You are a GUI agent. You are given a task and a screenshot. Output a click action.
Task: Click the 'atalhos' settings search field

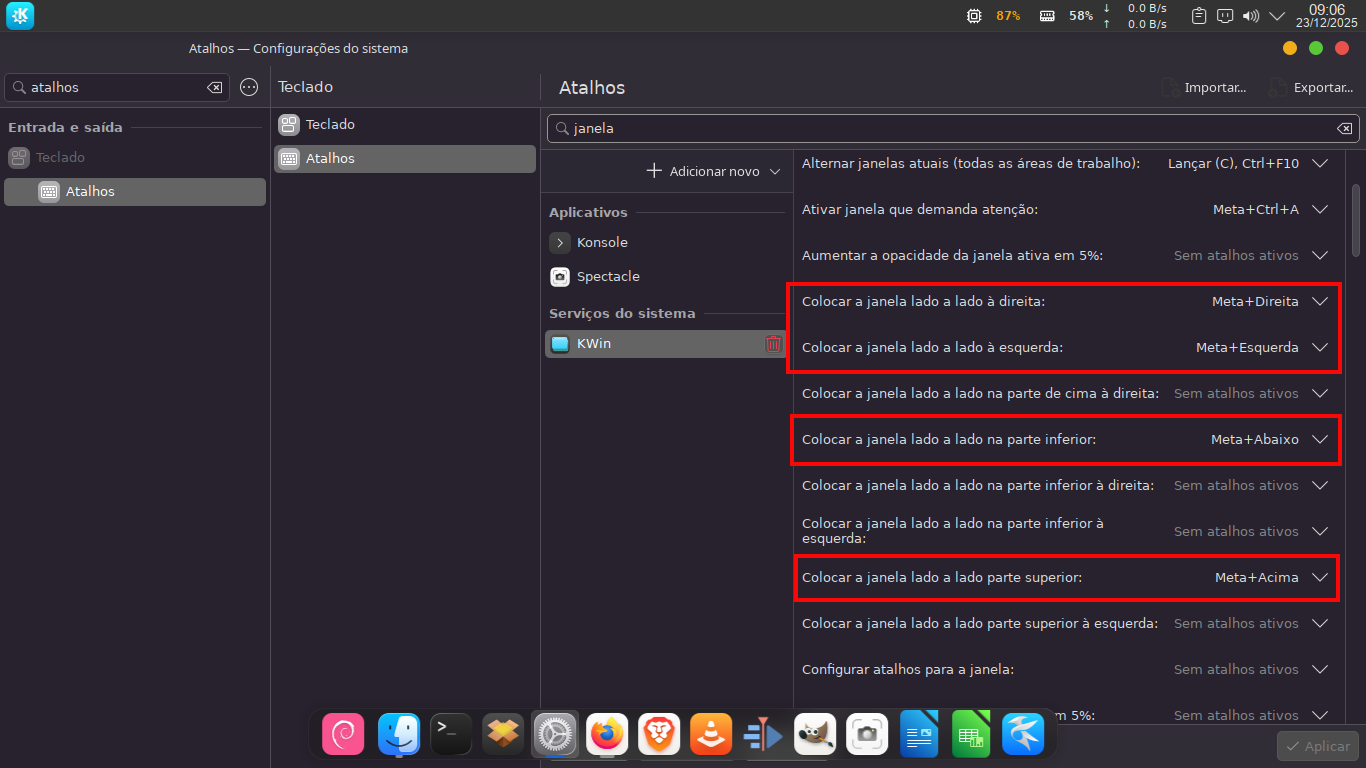115,88
